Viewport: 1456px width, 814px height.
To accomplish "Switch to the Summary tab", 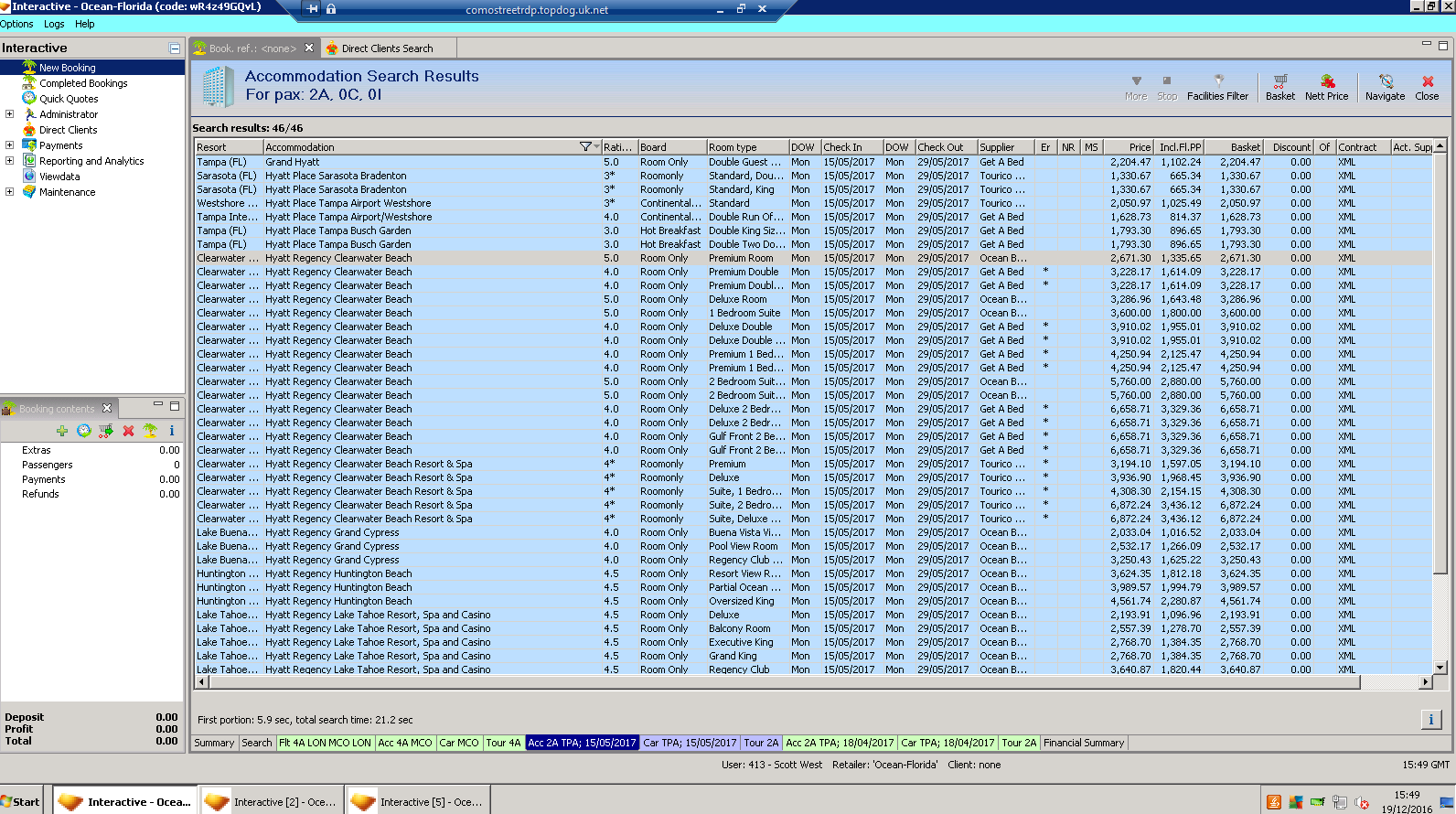I will tap(214, 743).
